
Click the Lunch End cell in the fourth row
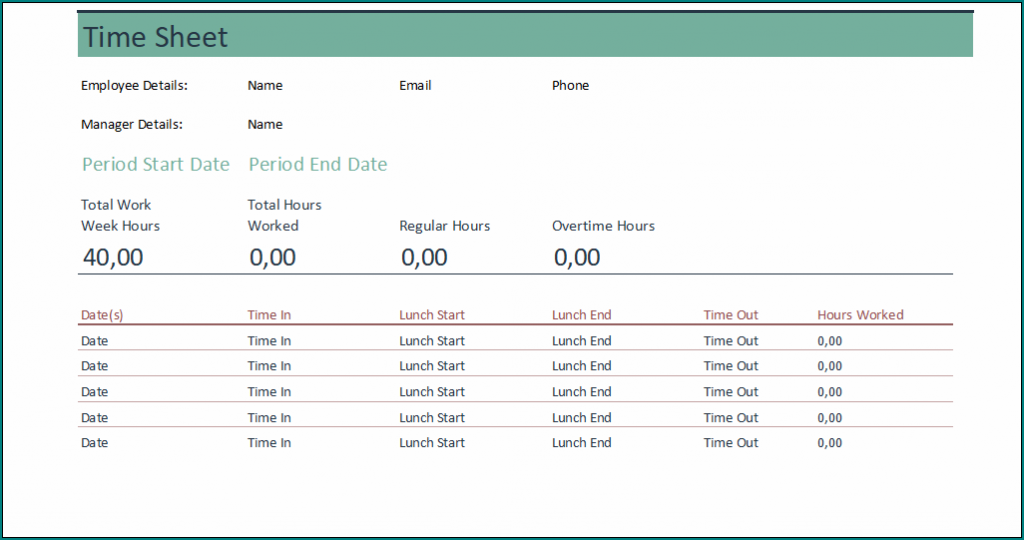click(x=581, y=418)
